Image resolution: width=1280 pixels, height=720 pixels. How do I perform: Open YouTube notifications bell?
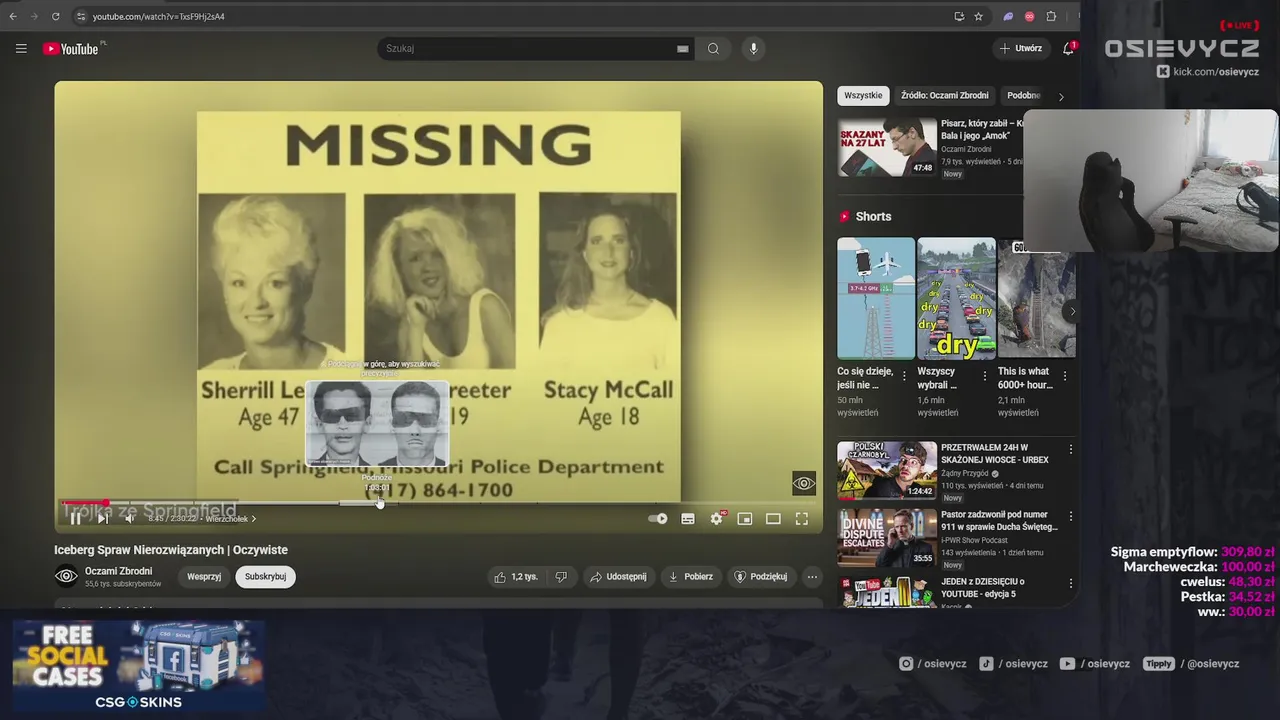tap(1068, 48)
